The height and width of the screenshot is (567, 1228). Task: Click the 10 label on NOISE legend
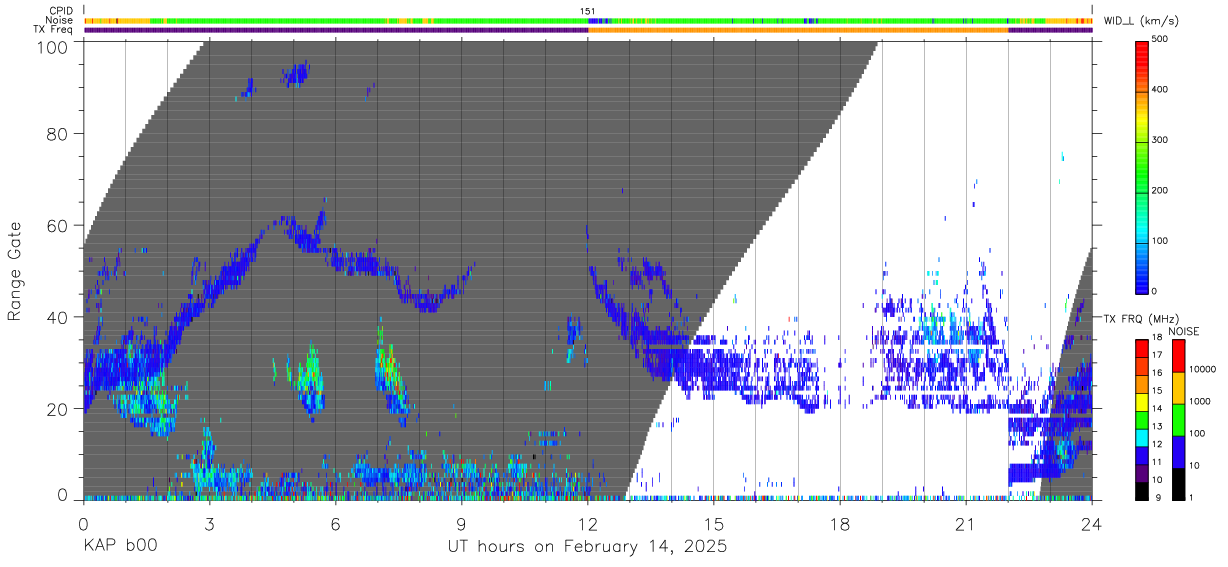click(x=1195, y=465)
